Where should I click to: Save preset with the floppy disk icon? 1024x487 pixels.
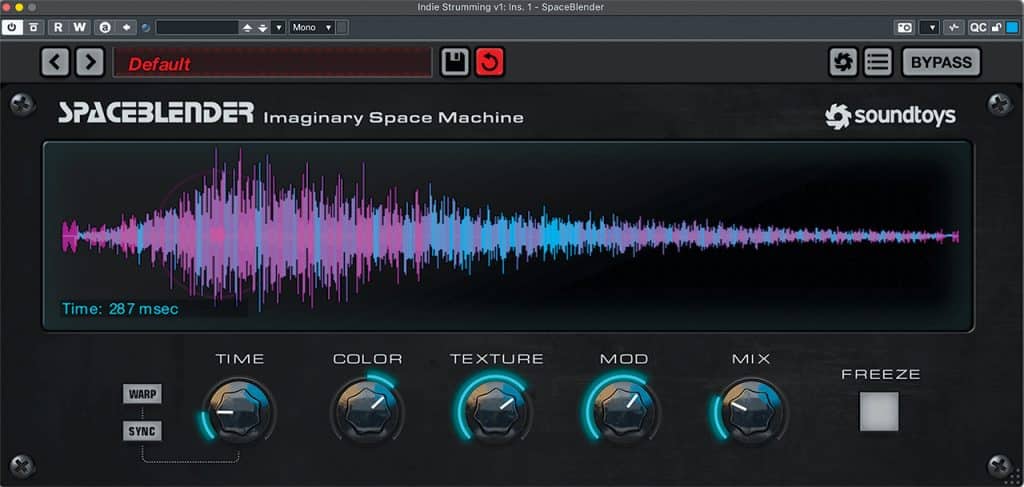(x=455, y=62)
